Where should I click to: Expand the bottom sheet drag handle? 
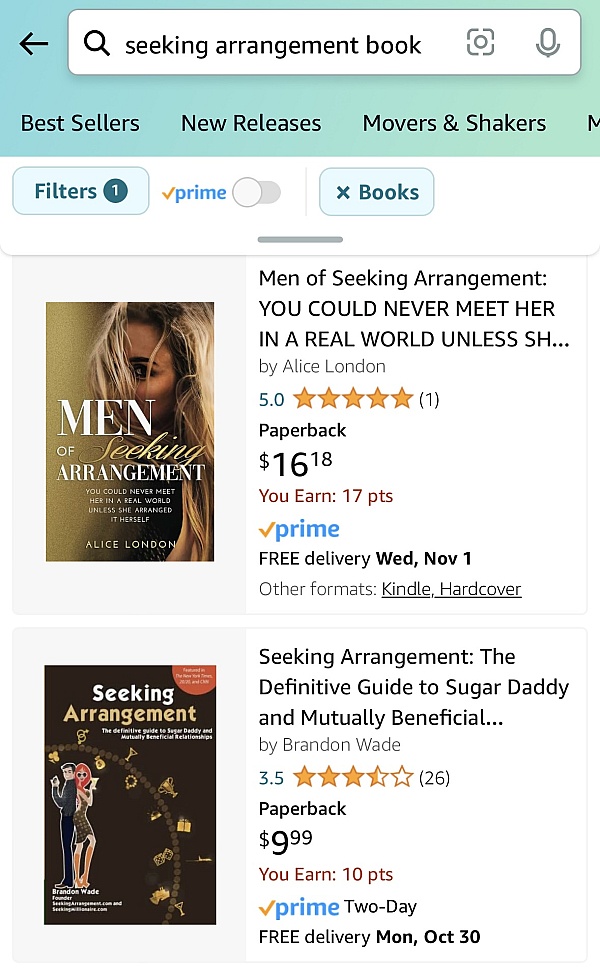tap(299, 239)
